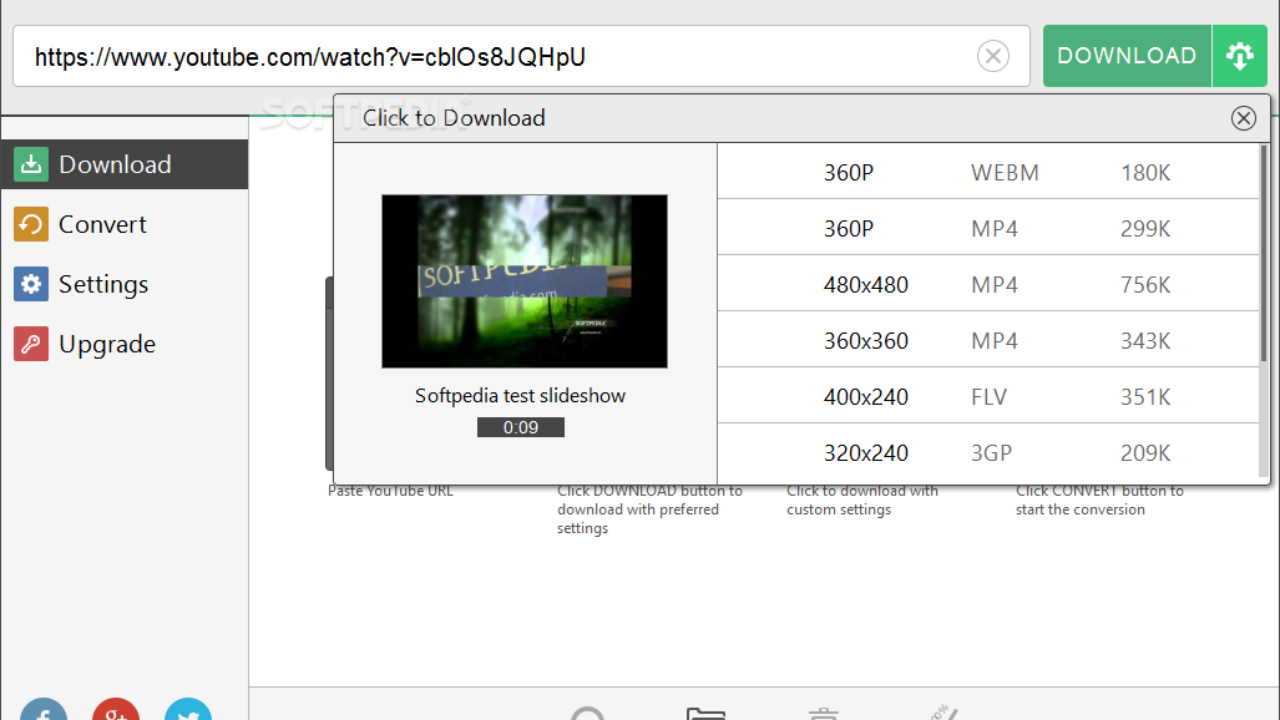The width and height of the screenshot is (1280, 720).
Task: Open the folder icon in bottom toolbar
Action: (x=706, y=713)
